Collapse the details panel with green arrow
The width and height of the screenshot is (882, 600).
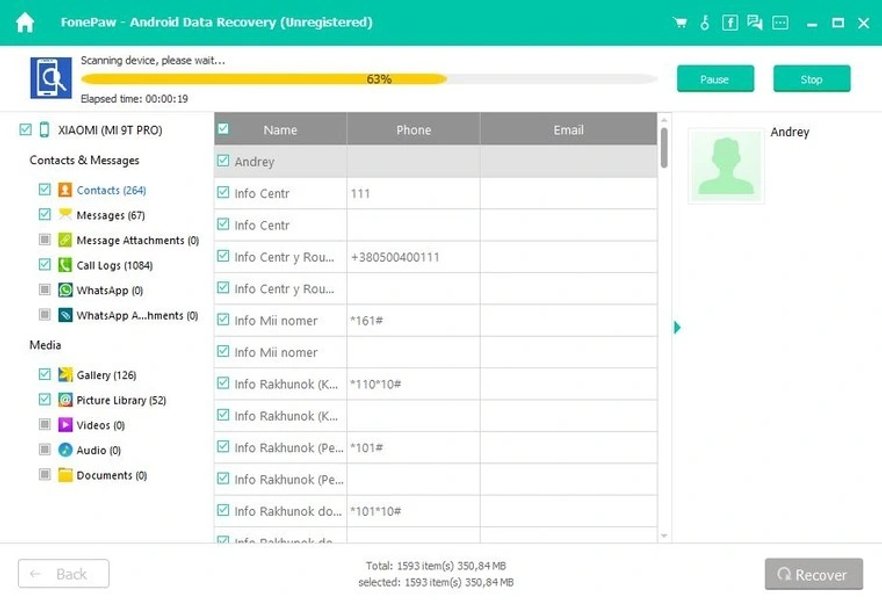(x=677, y=327)
